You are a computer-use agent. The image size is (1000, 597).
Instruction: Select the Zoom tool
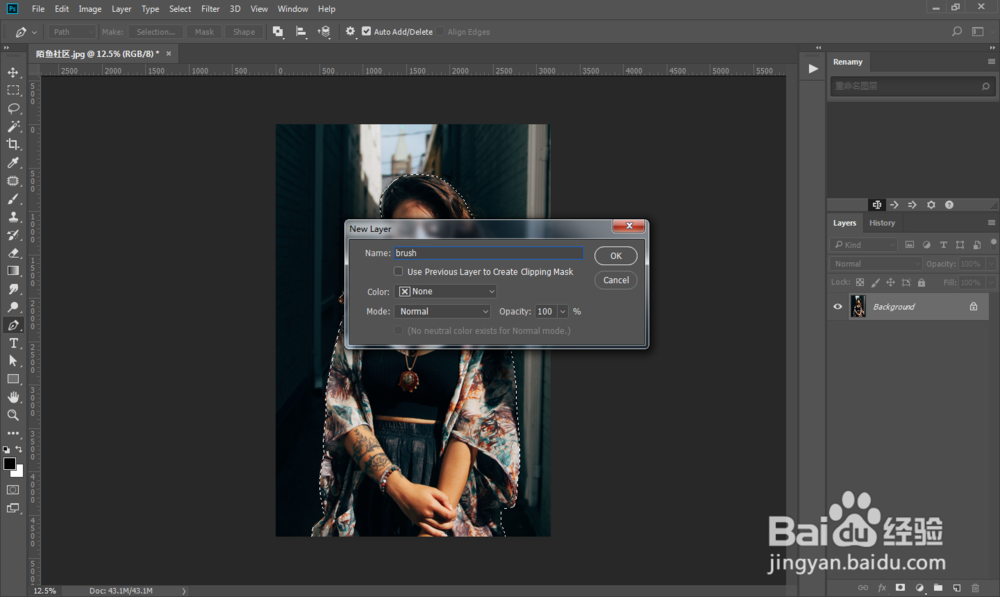point(13,415)
